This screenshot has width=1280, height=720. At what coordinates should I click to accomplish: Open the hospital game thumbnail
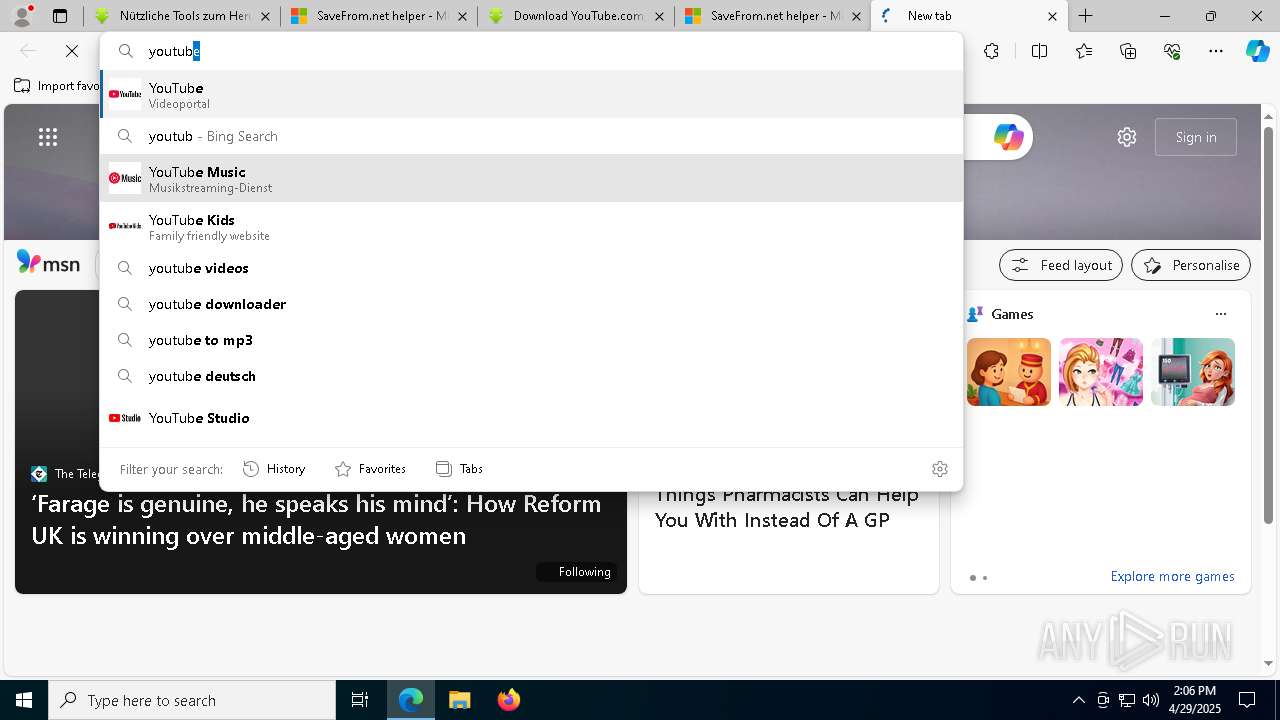pyautogui.click(x=1193, y=372)
